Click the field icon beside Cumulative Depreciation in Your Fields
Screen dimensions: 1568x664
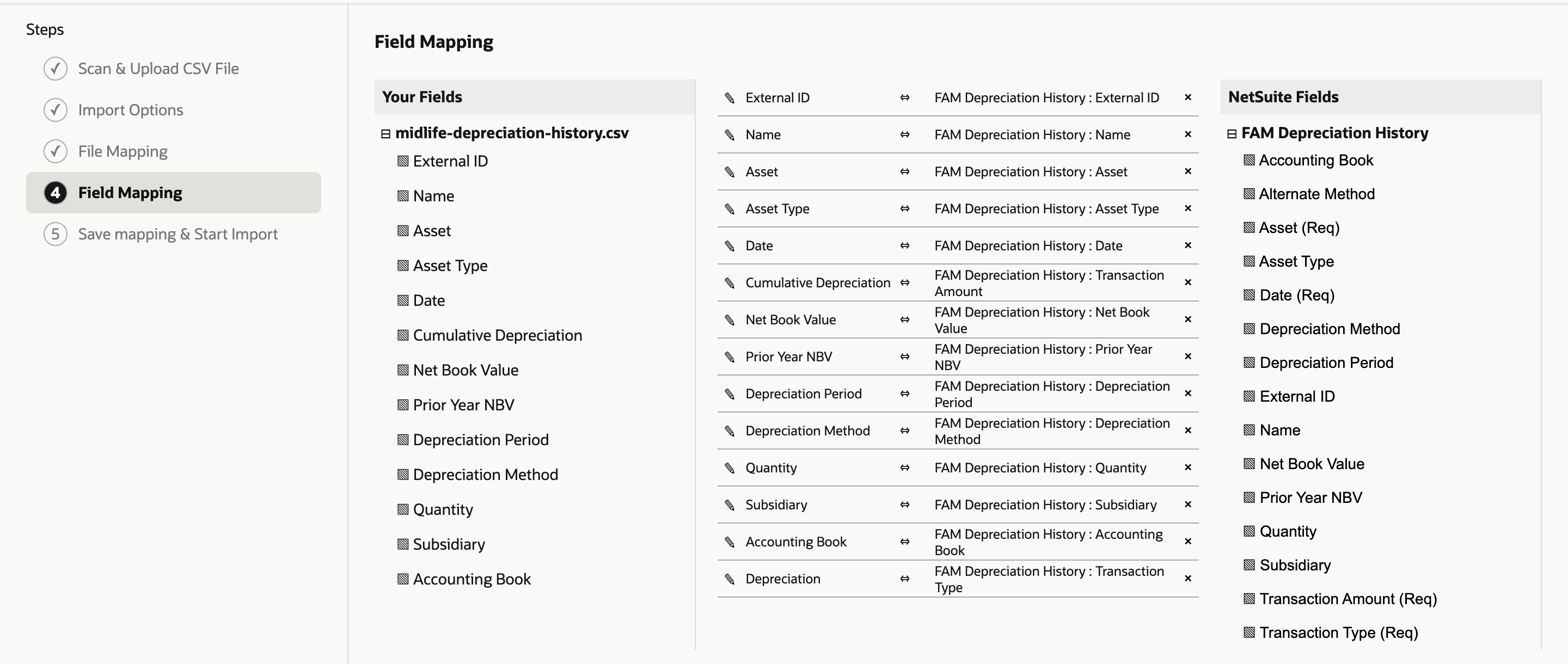(403, 335)
